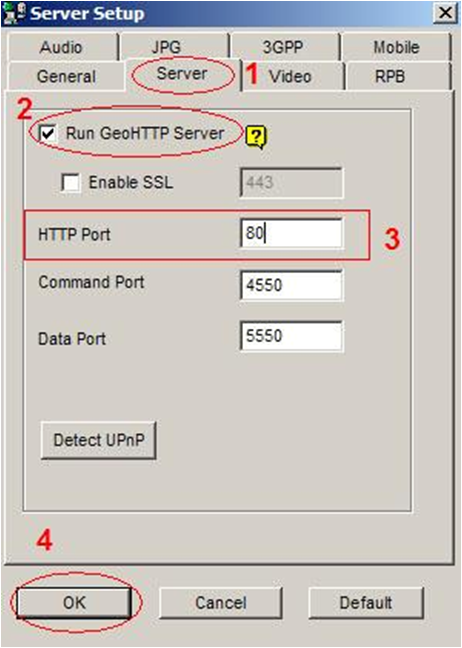Image resolution: width=462 pixels, height=648 pixels.
Task: Switch to the Audio tab
Action: click(x=61, y=47)
